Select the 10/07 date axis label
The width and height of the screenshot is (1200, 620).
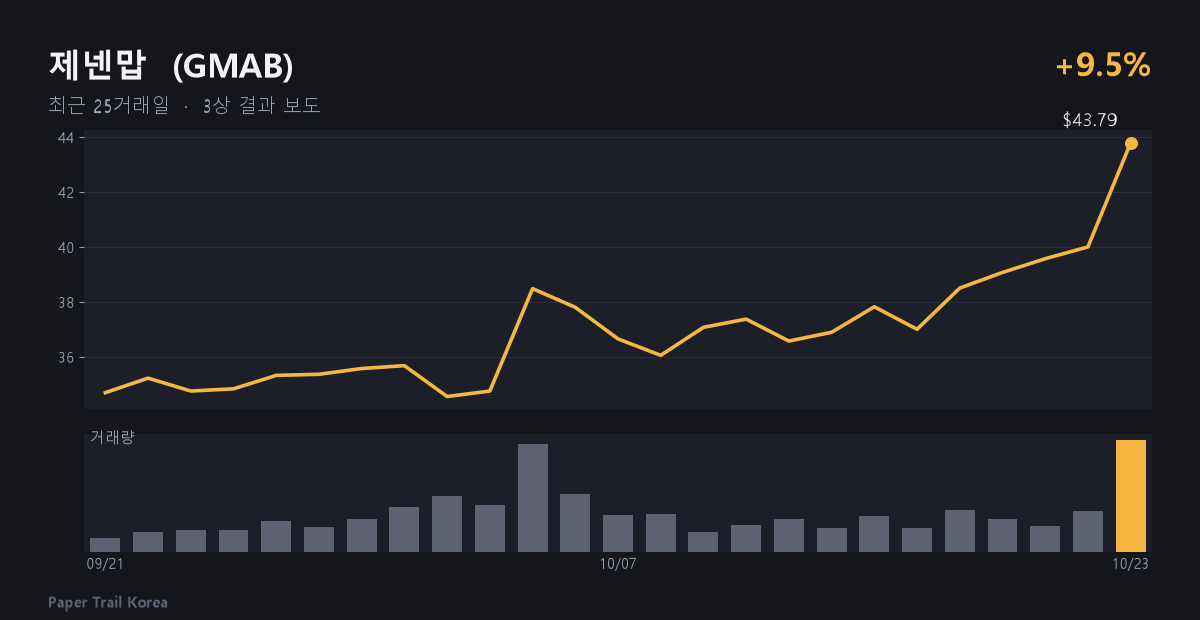(x=618, y=564)
